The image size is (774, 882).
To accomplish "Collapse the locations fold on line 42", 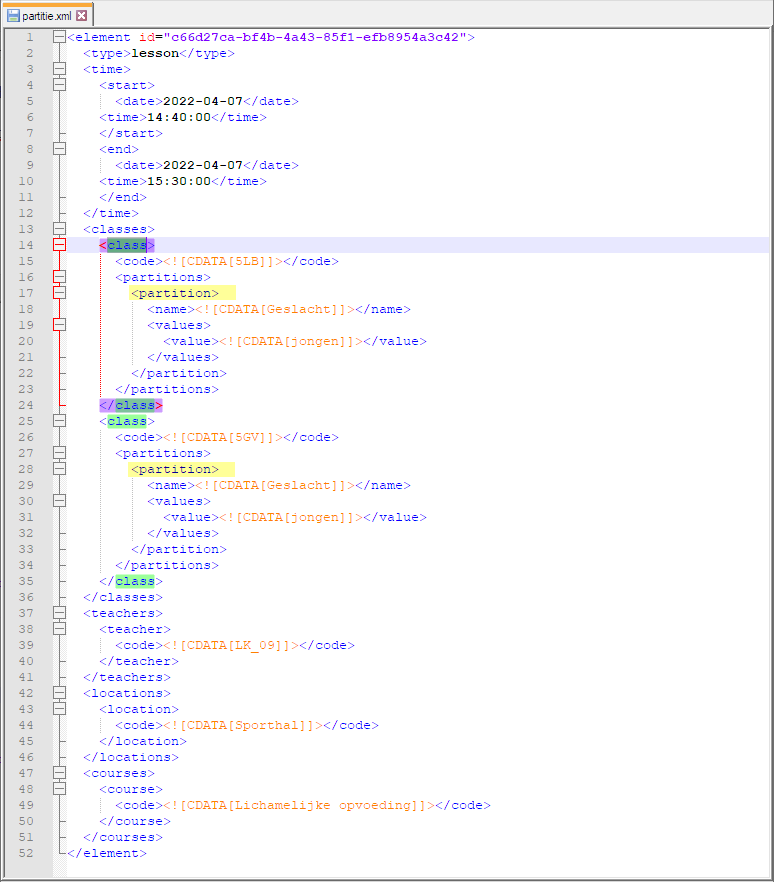I will coord(59,693).
